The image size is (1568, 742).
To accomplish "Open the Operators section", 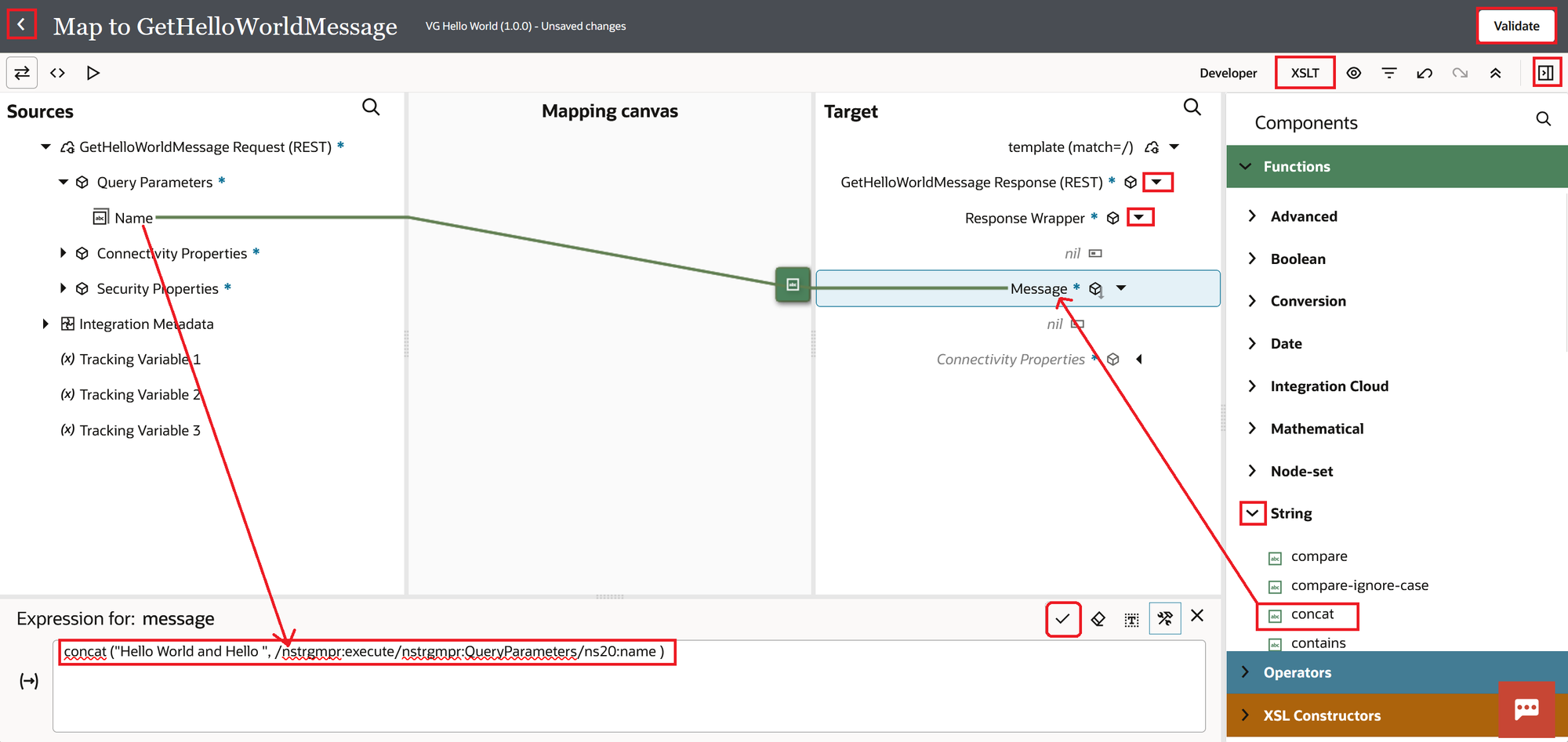I will coord(1297,672).
